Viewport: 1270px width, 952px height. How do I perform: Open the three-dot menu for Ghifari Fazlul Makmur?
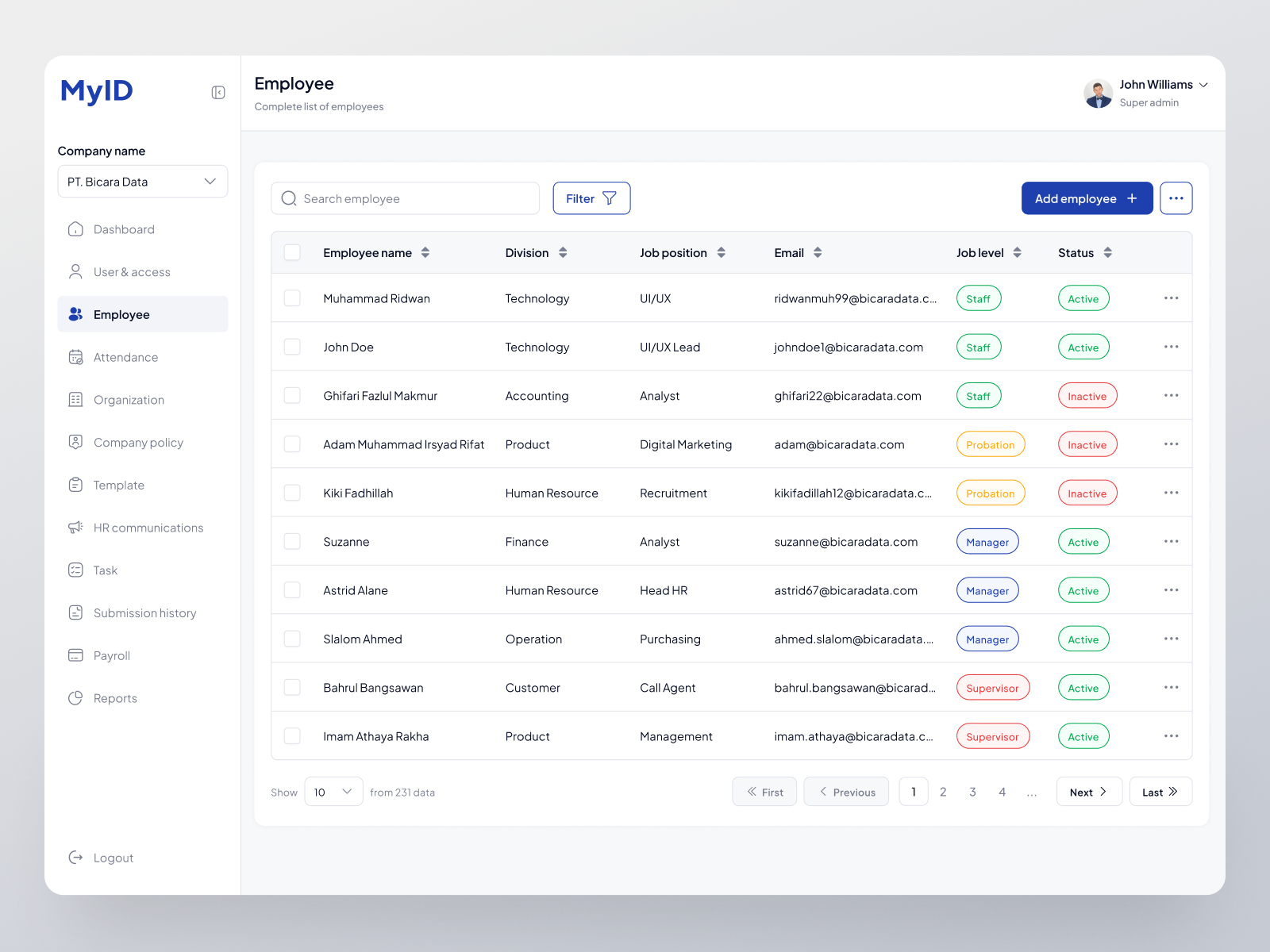coord(1171,395)
